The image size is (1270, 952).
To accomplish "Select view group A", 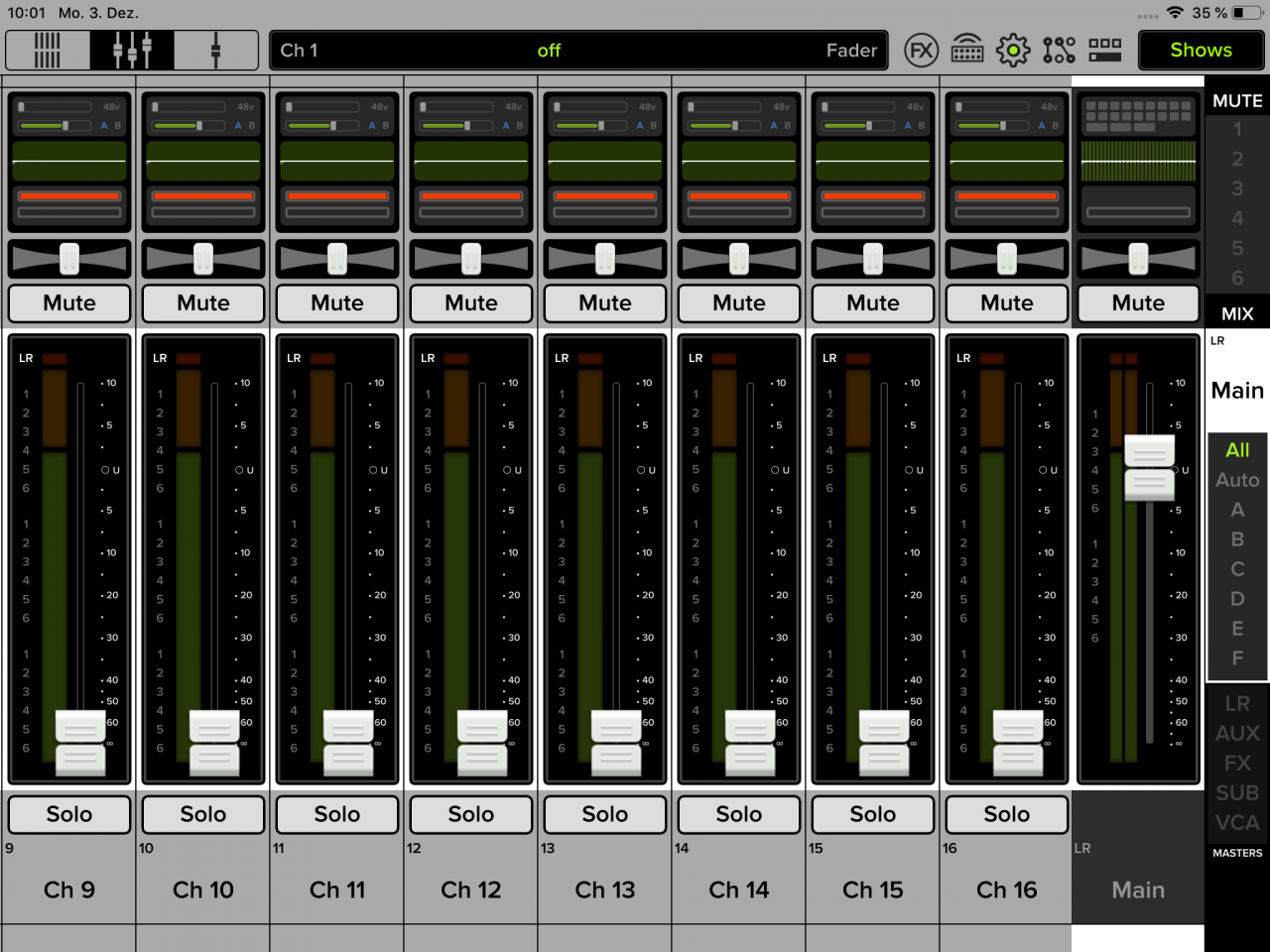I will tap(1237, 510).
